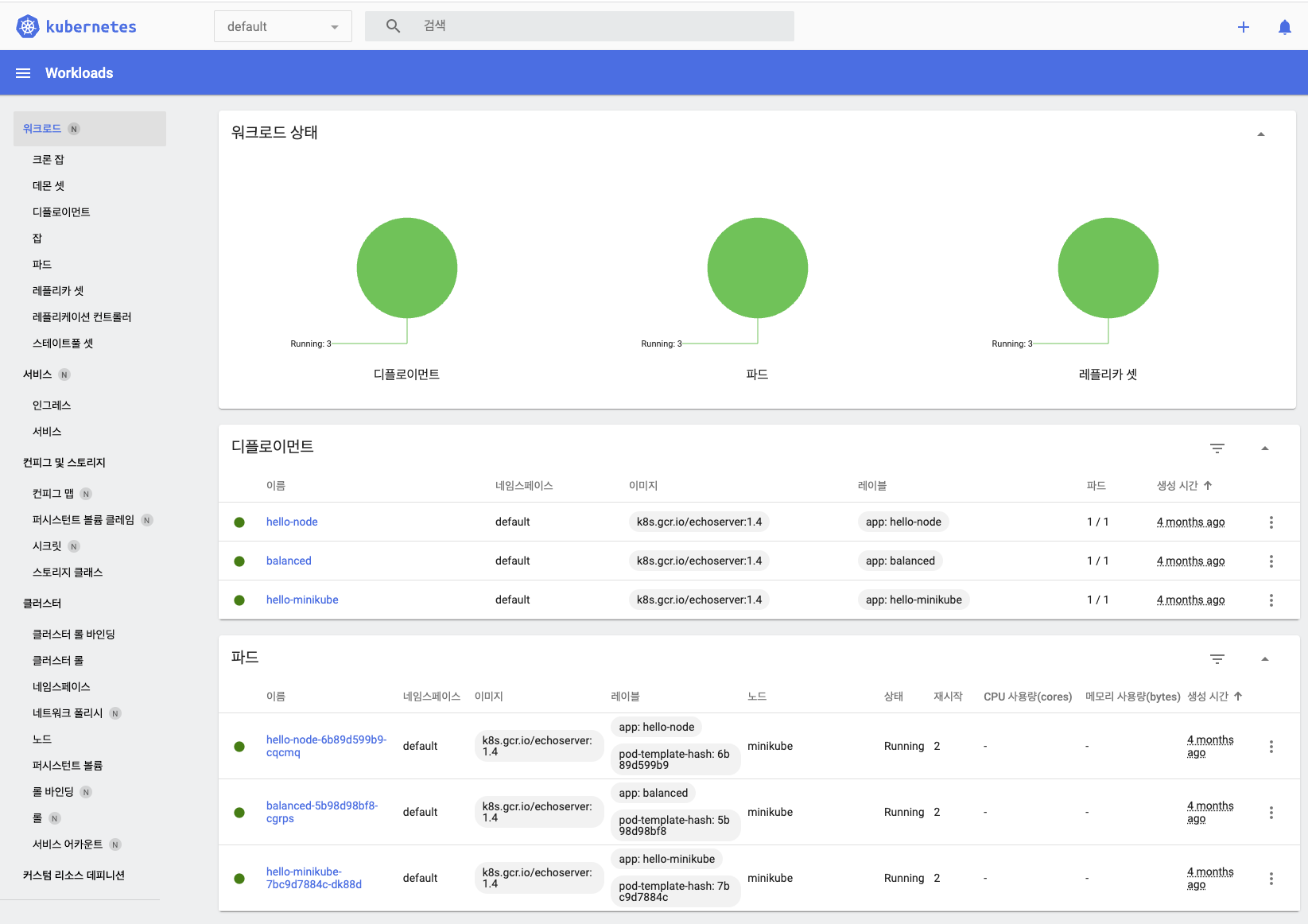Collapse the 디플로이먼트 card
The height and width of the screenshot is (924, 1308).
coord(1265,448)
